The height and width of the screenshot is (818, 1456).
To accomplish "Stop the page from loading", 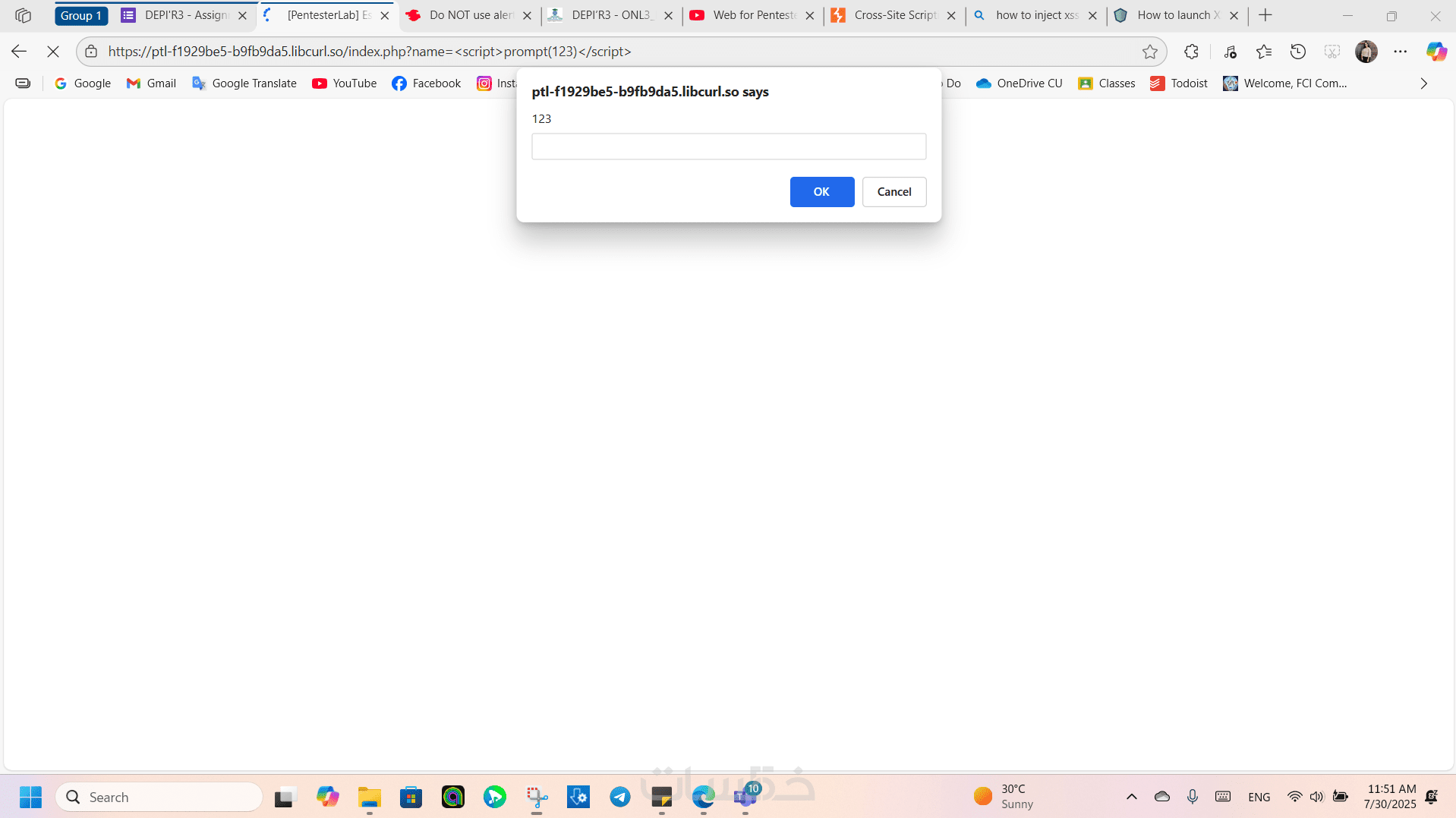I will [53, 52].
